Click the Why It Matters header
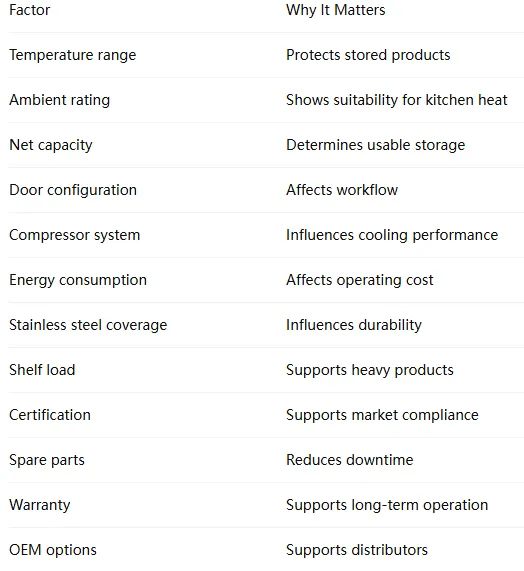The image size is (524, 571). tap(335, 10)
